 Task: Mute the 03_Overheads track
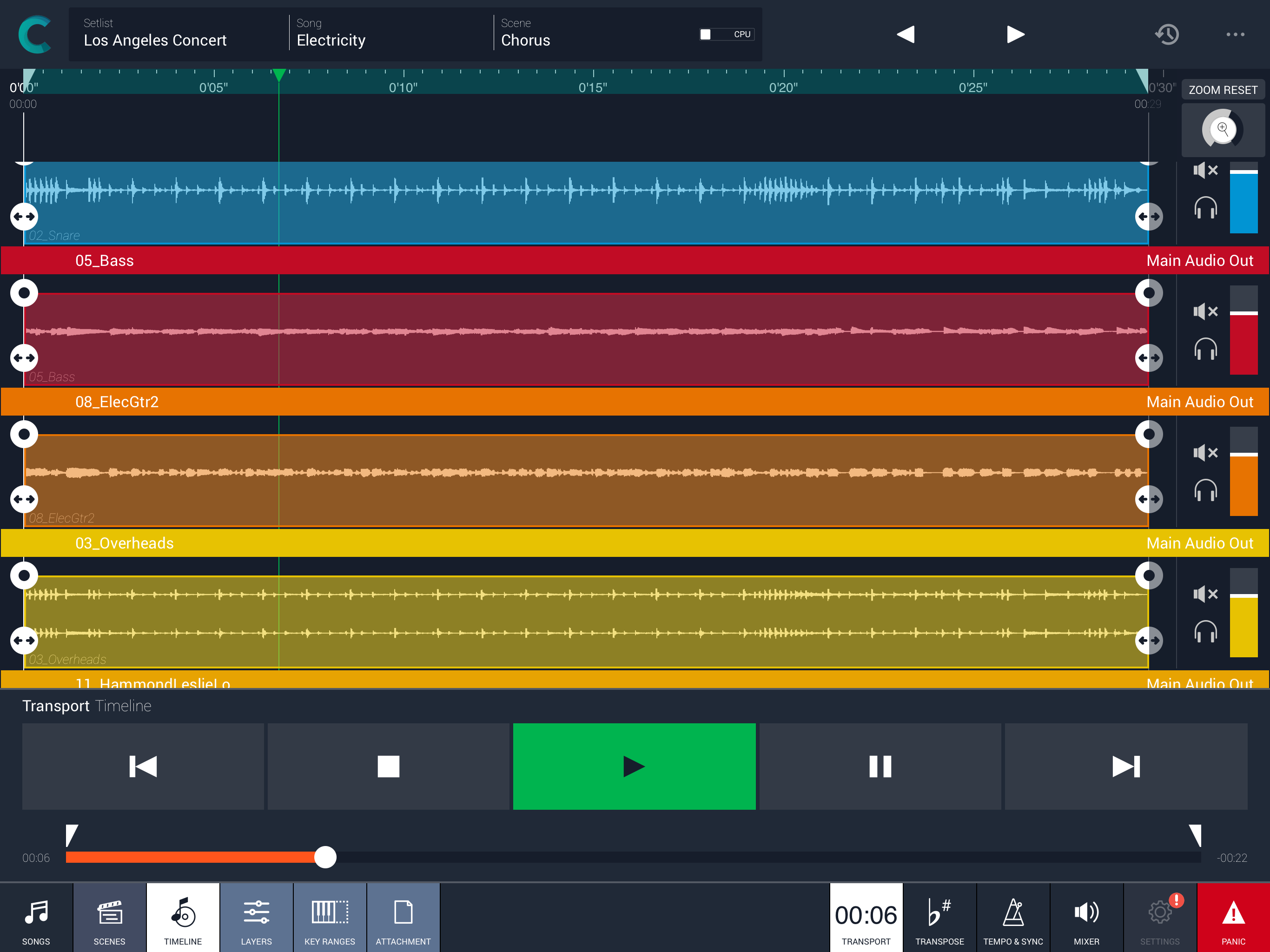click(x=1205, y=594)
